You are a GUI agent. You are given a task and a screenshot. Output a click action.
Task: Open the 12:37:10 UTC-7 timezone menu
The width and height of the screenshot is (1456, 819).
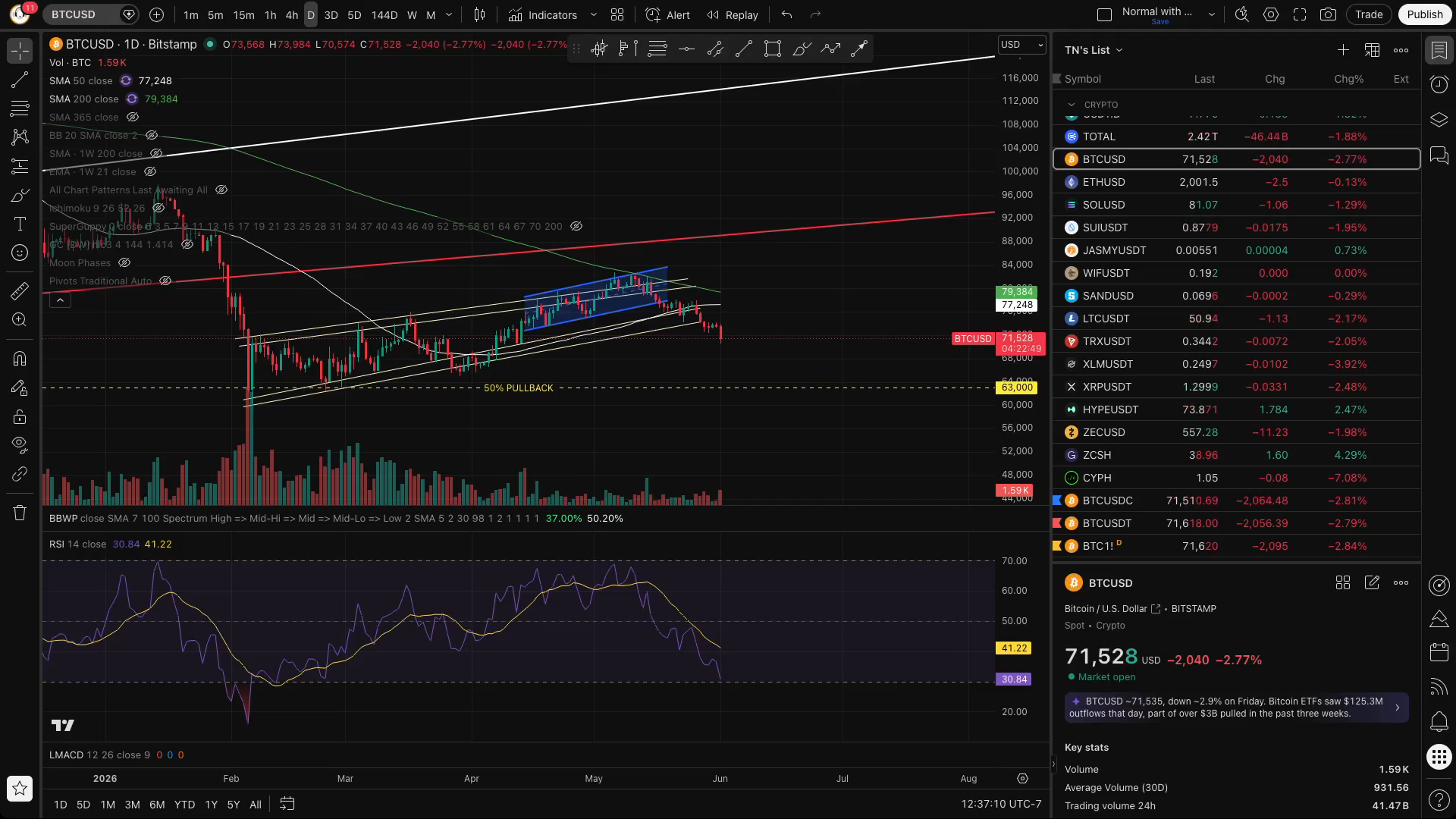pos(1001,804)
